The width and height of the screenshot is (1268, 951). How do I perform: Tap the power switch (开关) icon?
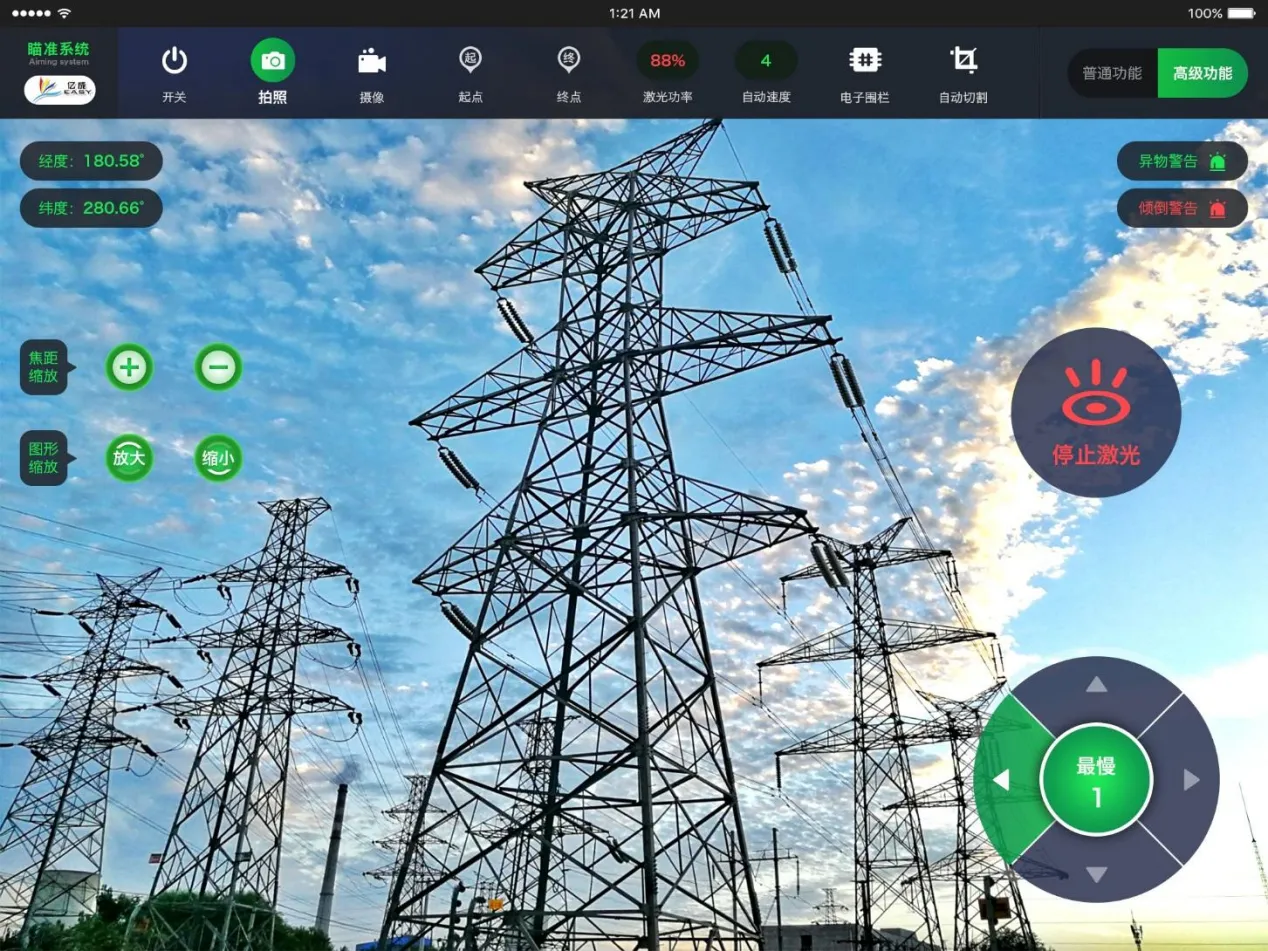pyautogui.click(x=174, y=61)
